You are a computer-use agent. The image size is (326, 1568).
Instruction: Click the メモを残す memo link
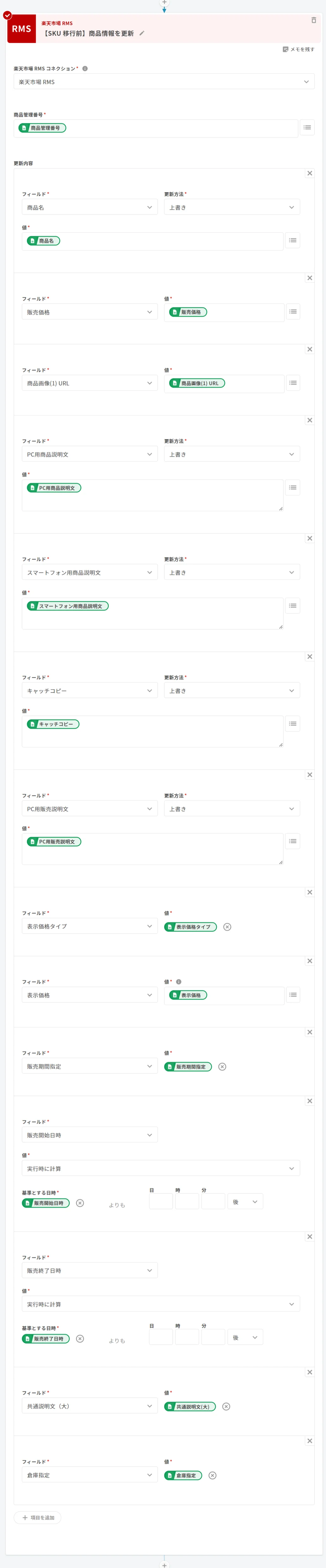point(299,49)
